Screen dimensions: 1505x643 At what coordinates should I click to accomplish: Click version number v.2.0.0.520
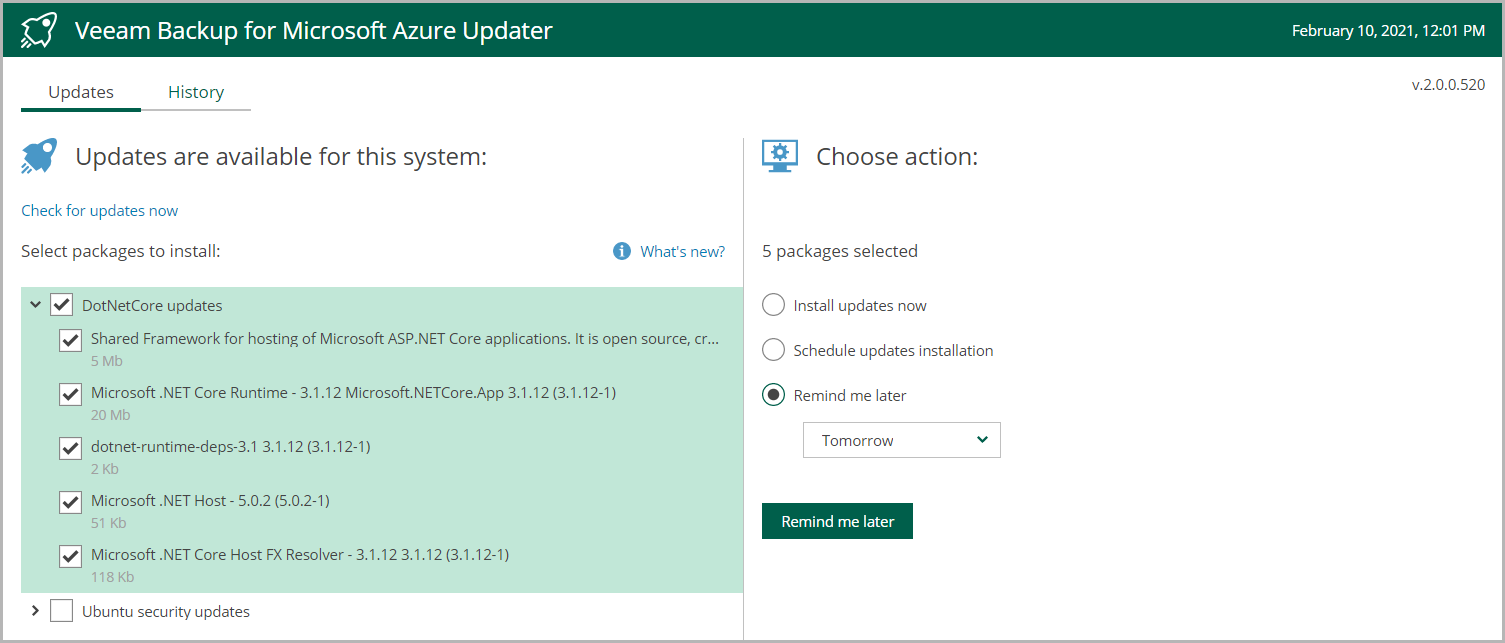tap(1448, 85)
